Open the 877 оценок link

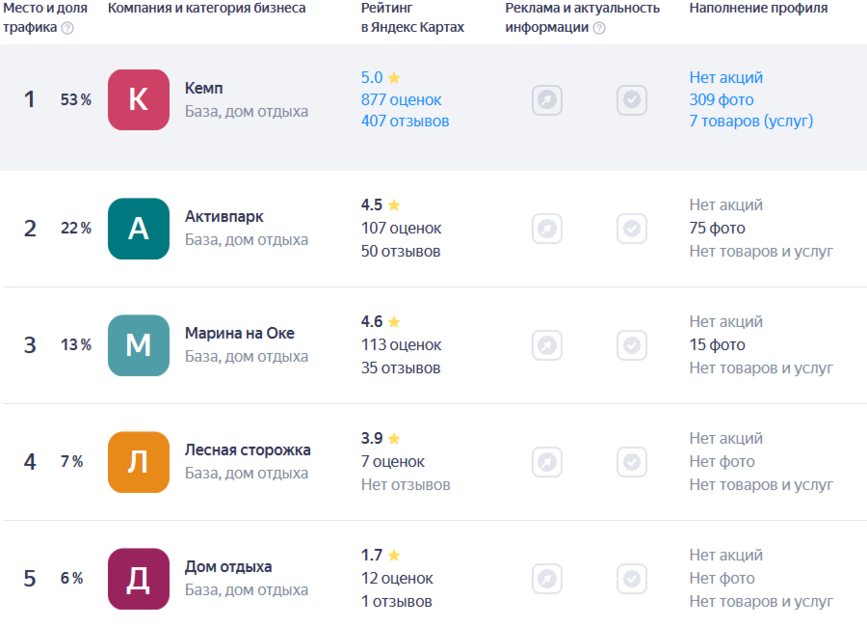[401, 100]
